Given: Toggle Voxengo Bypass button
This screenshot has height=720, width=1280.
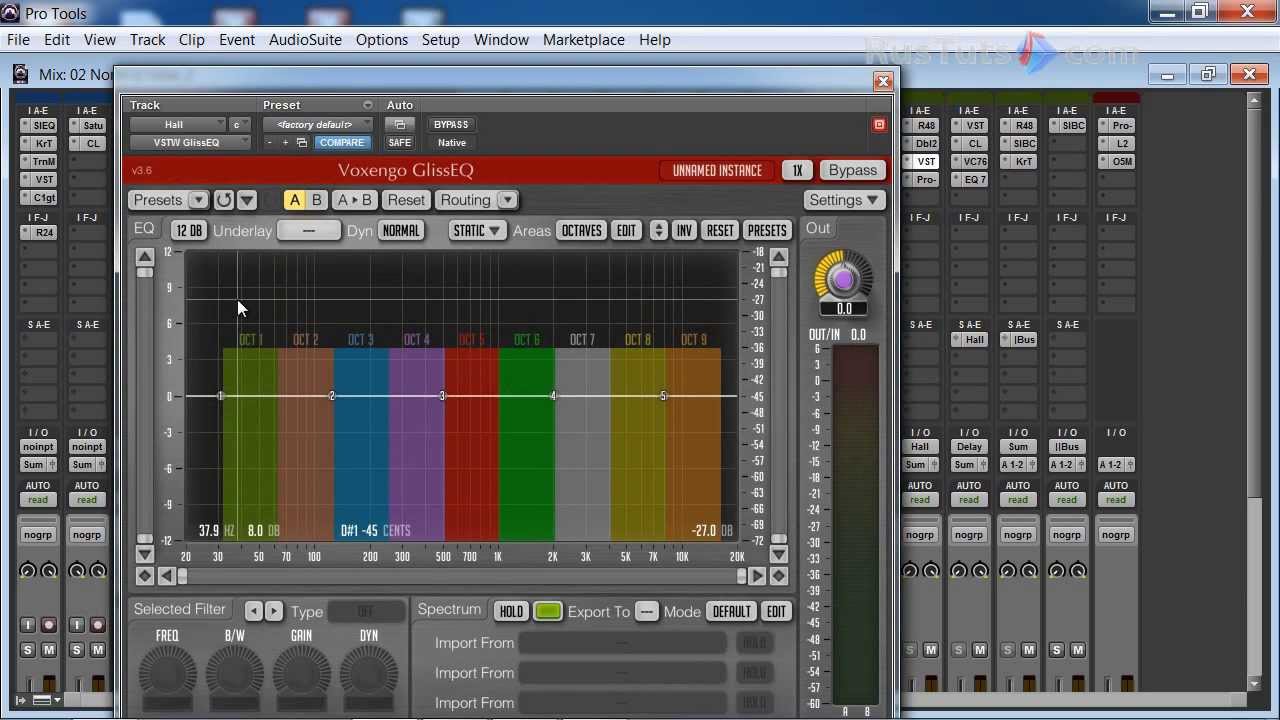Looking at the screenshot, I should coord(853,170).
